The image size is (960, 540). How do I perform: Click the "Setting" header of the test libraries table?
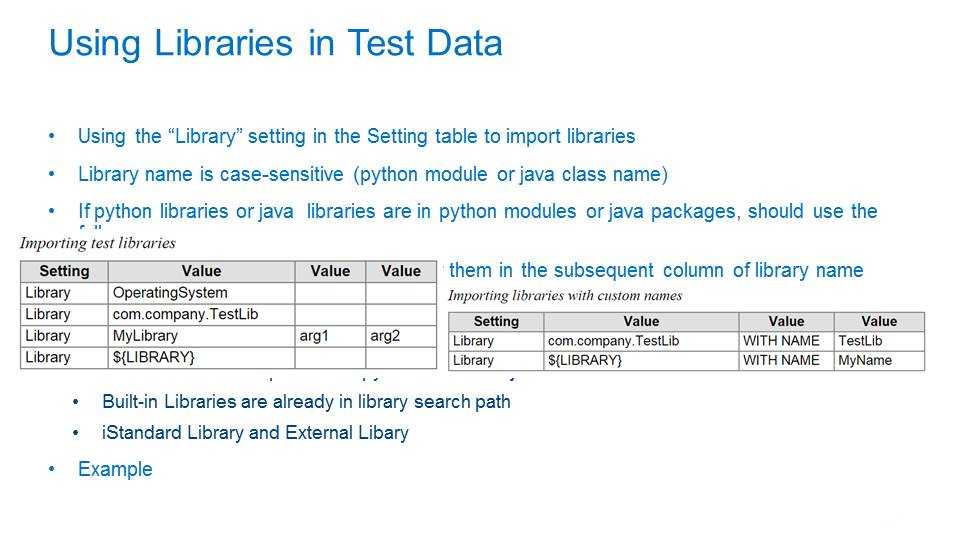[x=64, y=271]
